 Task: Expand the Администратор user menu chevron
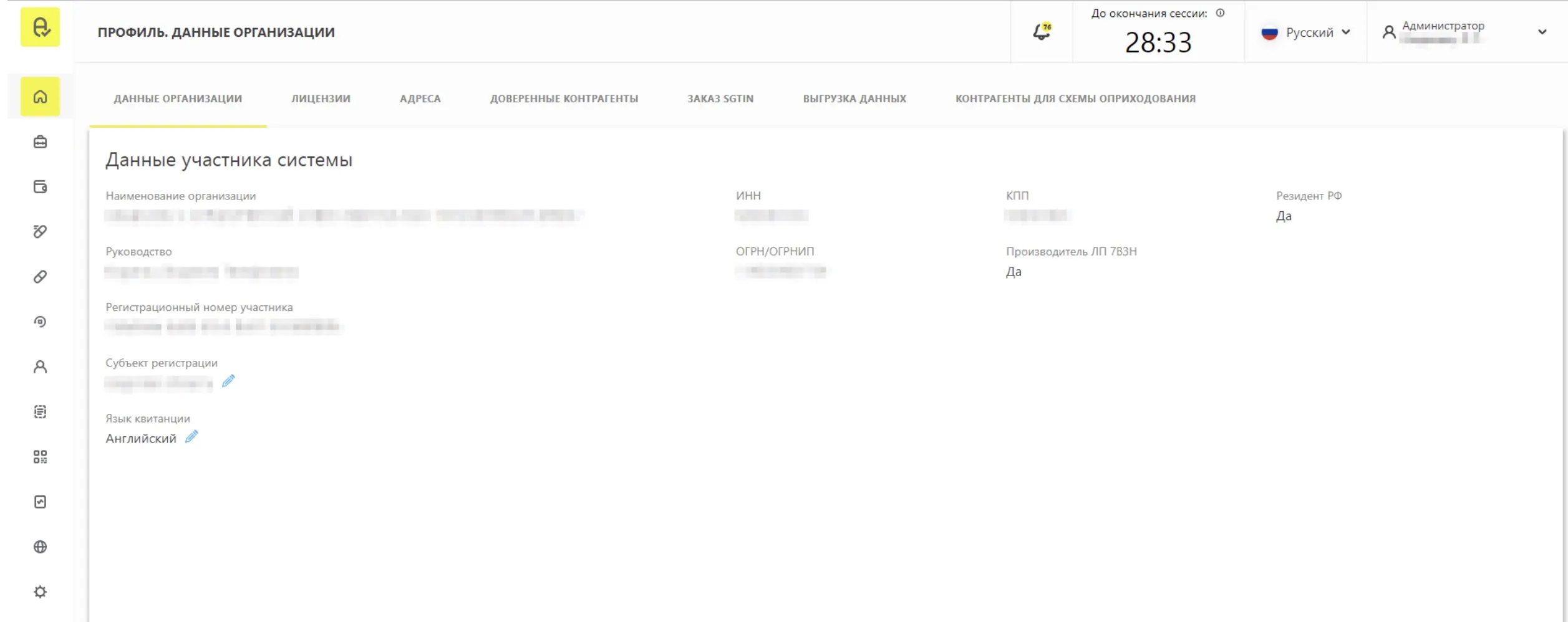[1542, 32]
